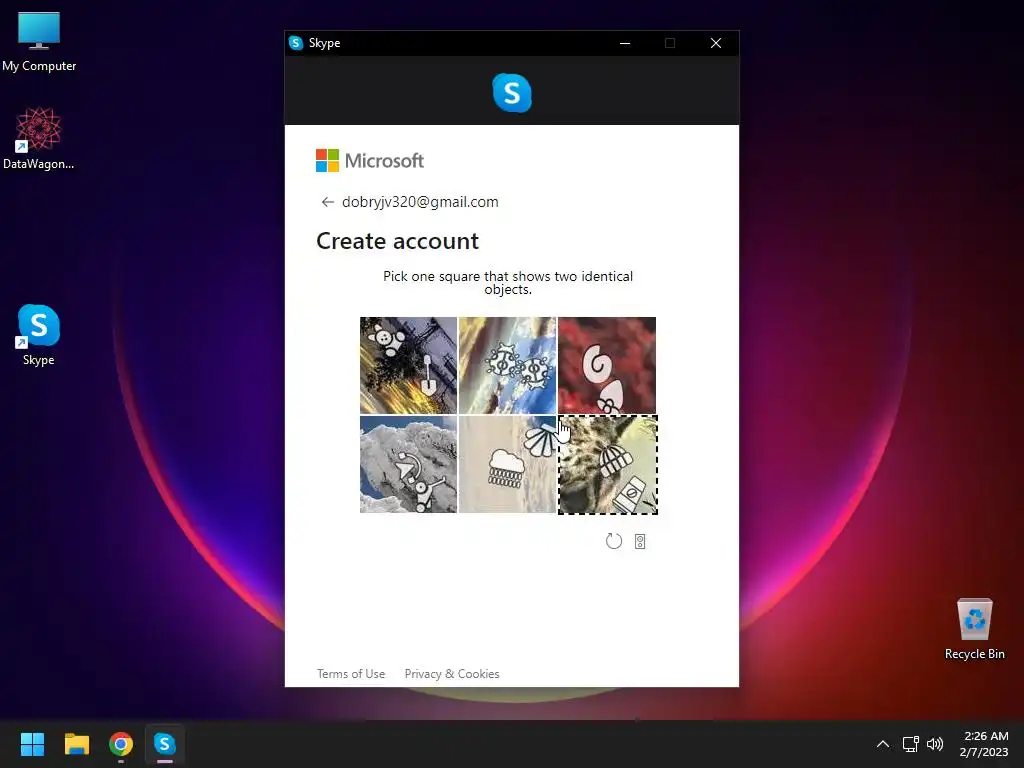The height and width of the screenshot is (768, 1024).
Task: Select the red square with spiral shell
Action: tap(607, 365)
